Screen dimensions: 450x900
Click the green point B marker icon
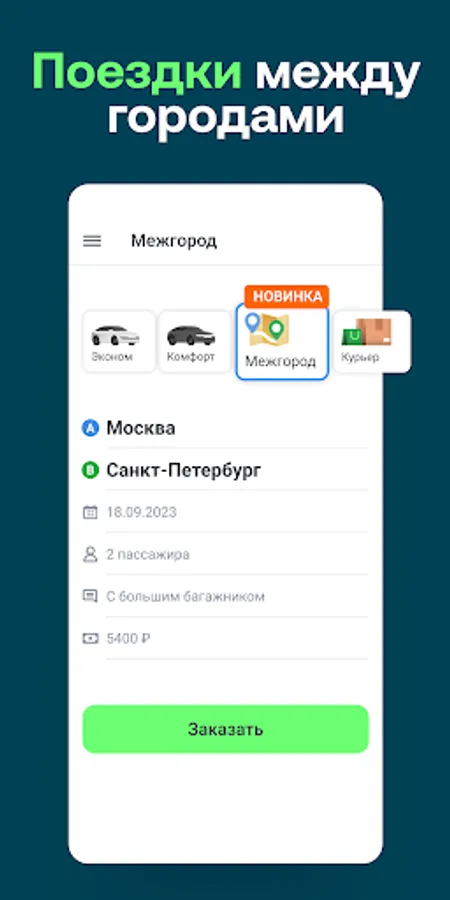(x=90, y=471)
